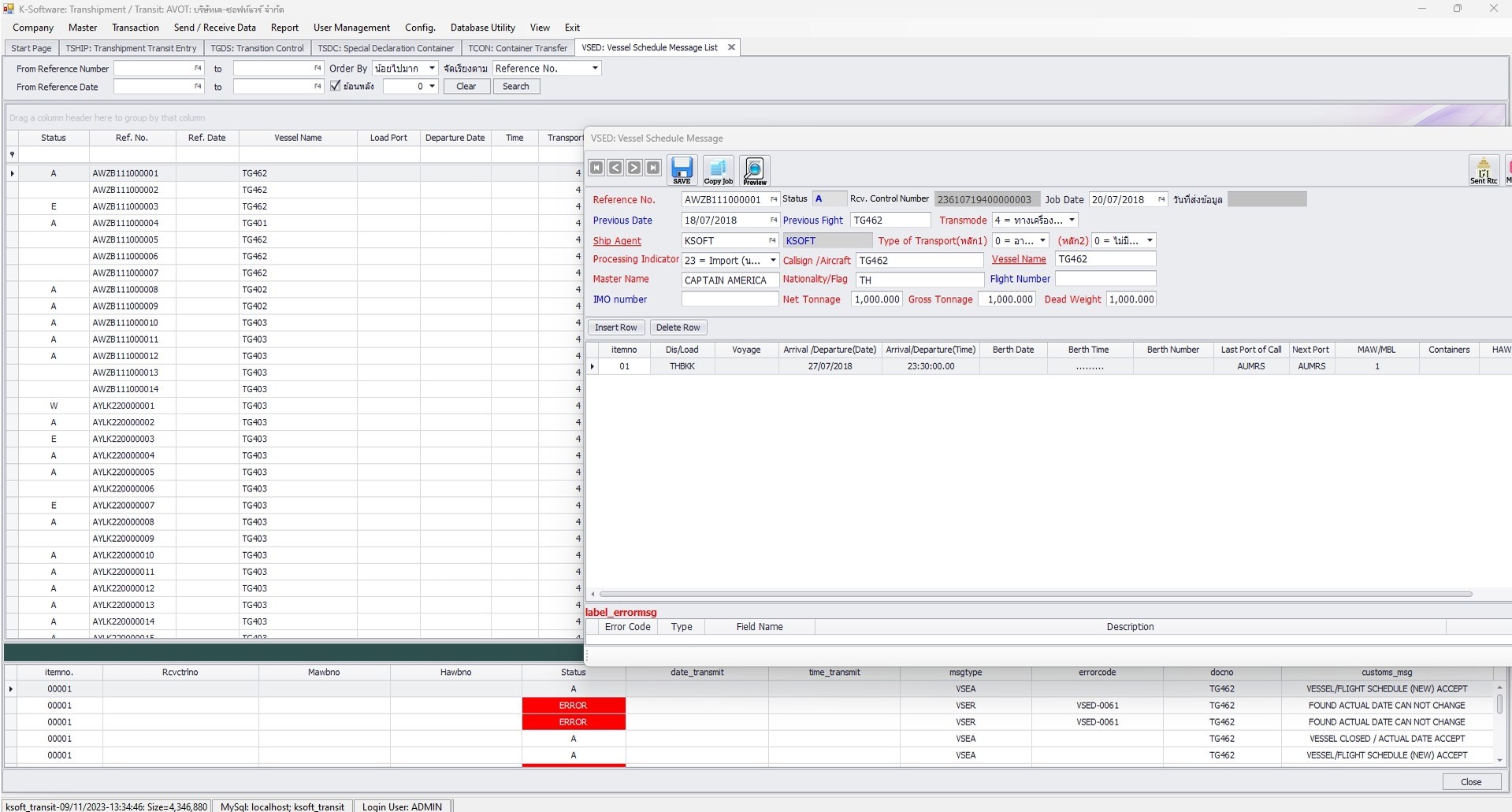Open the F4 lookup on Ship Agent
Screen dimensions: 1512x812
point(772,241)
